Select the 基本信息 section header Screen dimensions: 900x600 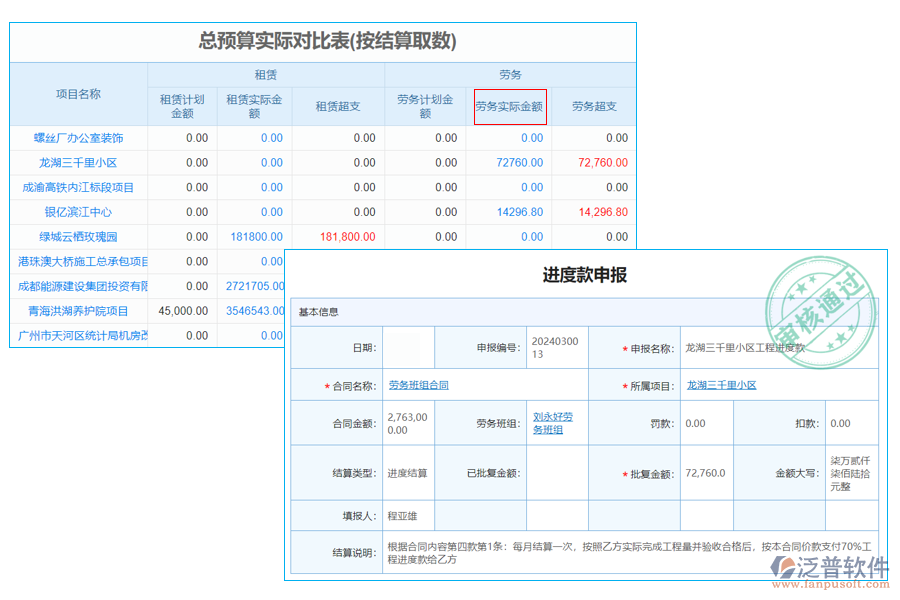coord(318,311)
